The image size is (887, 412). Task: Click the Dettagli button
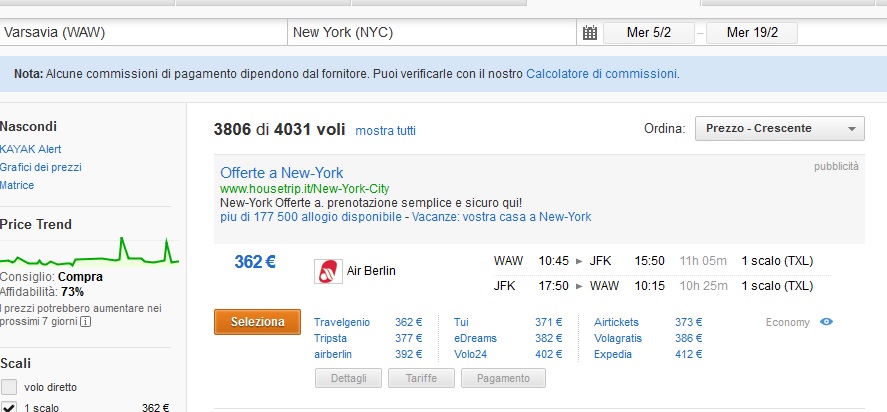pyautogui.click(x=348, y=378)
